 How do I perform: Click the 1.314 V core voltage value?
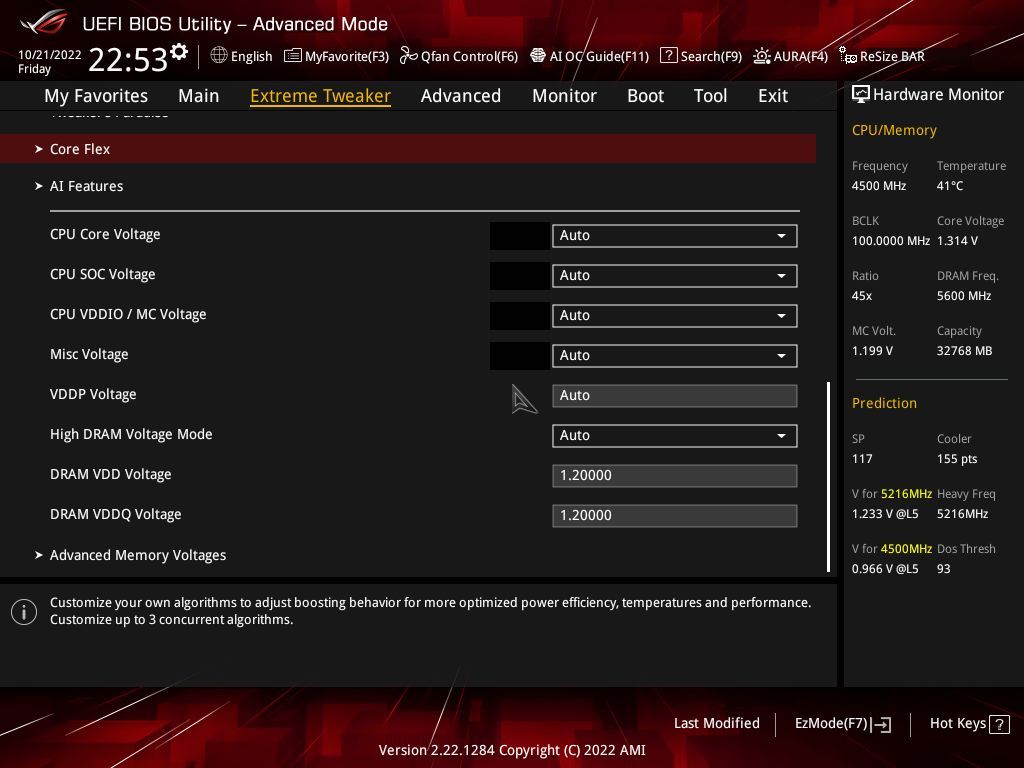click(957, 241)
